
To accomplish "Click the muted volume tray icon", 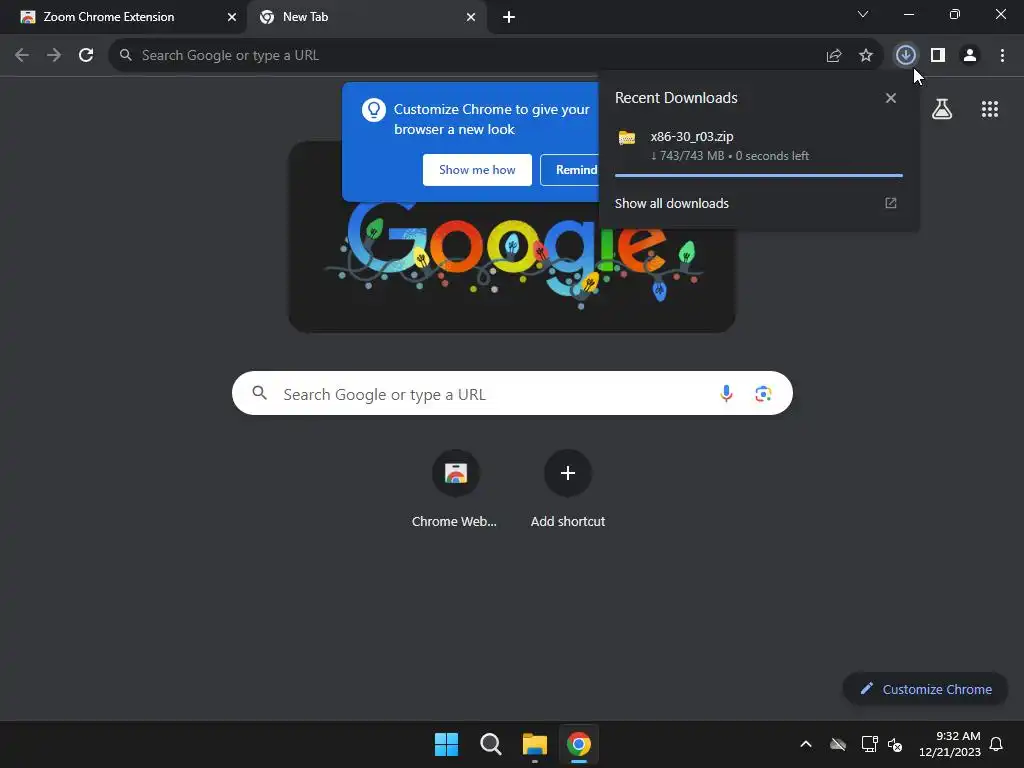I will click(x=895, y=744).
